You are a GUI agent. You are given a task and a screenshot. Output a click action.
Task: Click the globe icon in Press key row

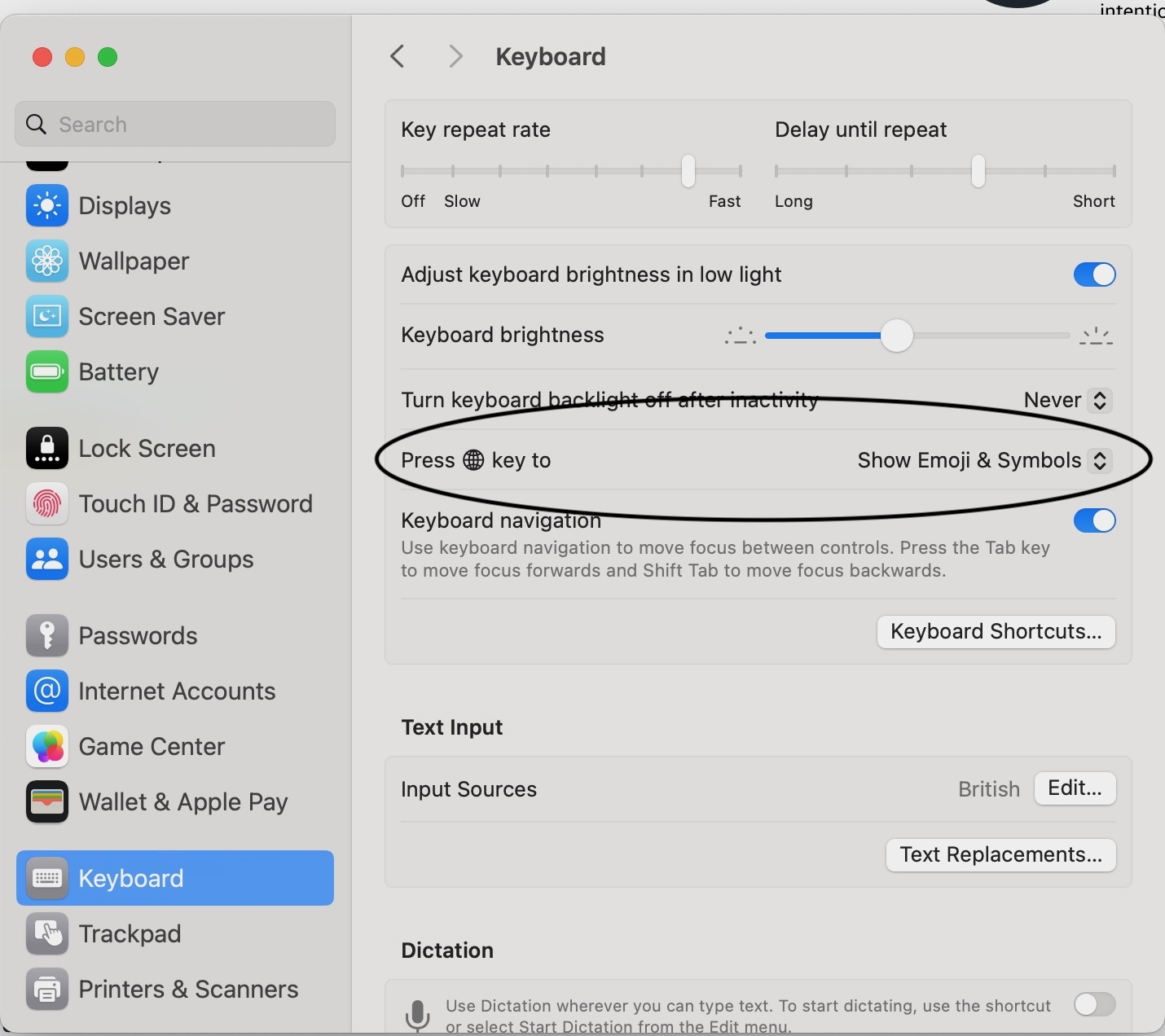473,460
